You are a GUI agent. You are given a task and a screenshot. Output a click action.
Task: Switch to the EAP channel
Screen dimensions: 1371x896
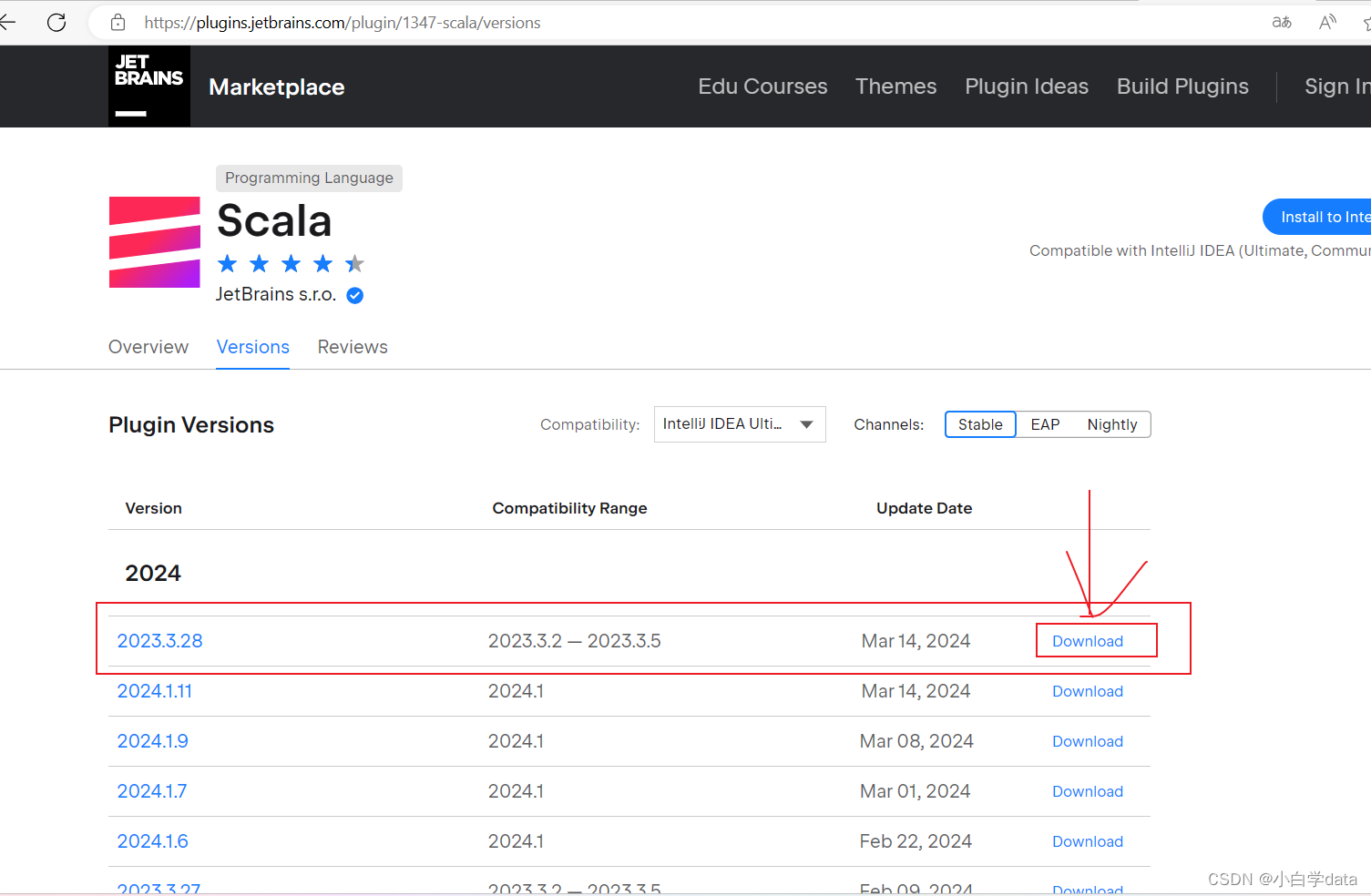click(1044, 423)
